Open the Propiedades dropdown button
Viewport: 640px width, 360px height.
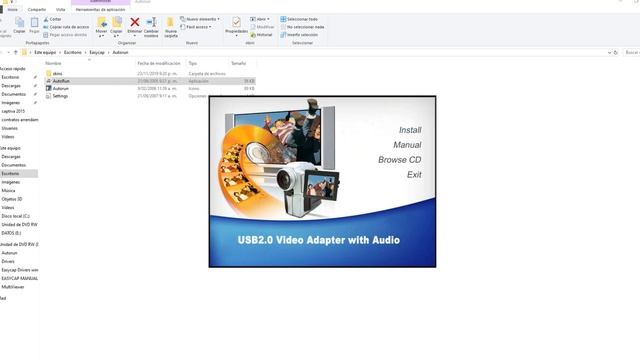pyautogui.click(x=236, y=36)
